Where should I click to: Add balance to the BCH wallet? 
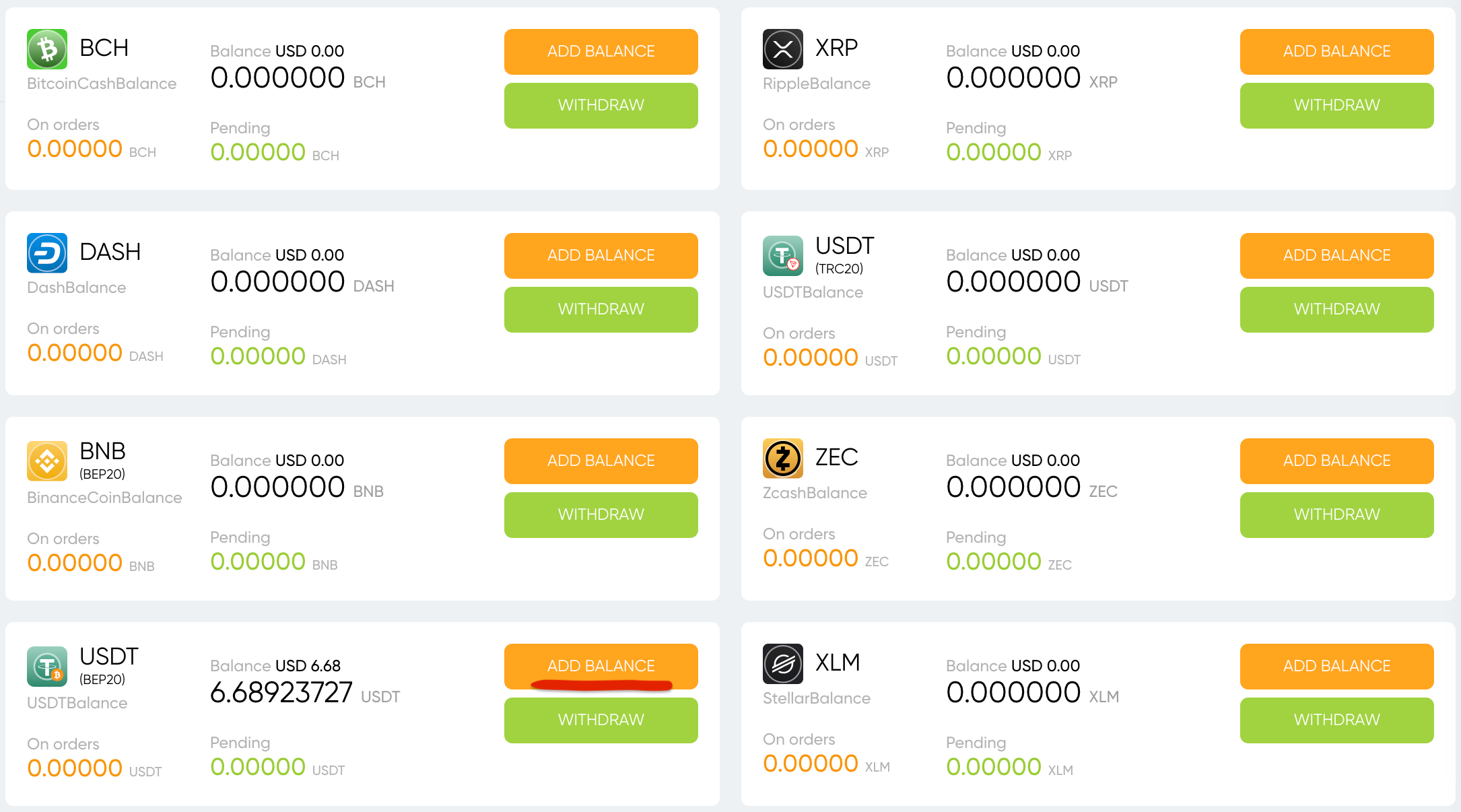tap(601, 52)
